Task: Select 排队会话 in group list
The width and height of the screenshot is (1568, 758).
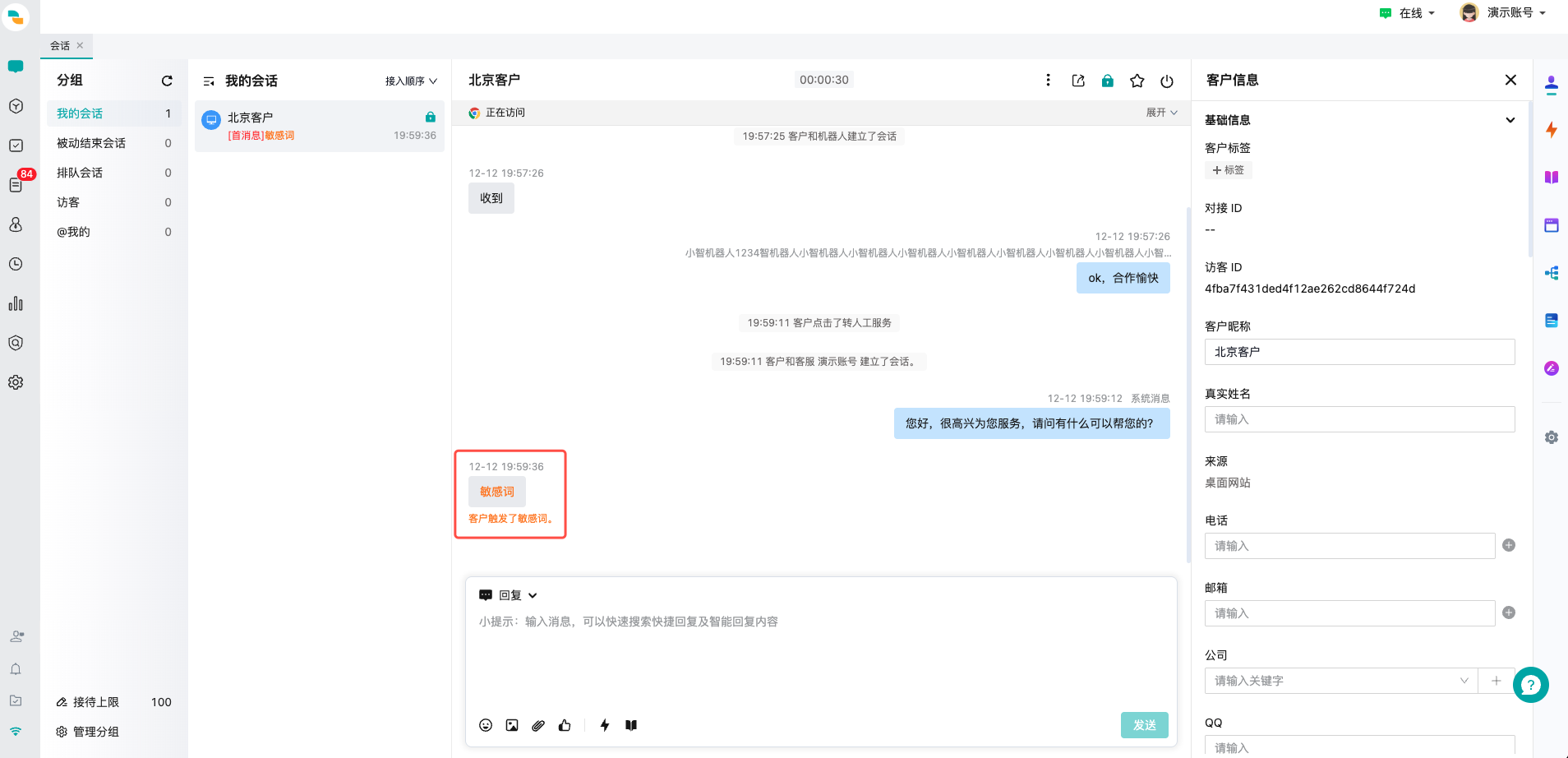Action: tap(80, 173)
